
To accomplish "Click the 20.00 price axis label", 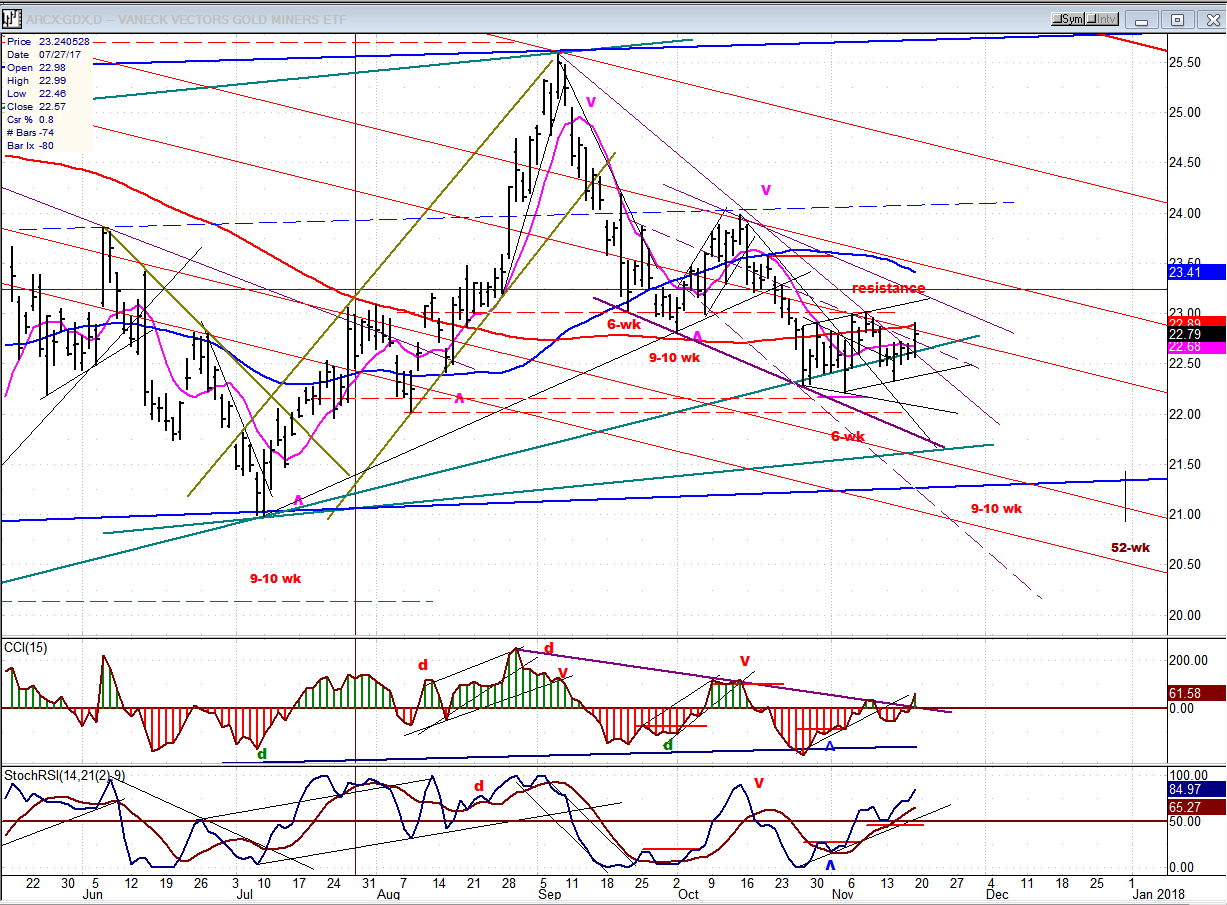I will tap(1185, 615).
